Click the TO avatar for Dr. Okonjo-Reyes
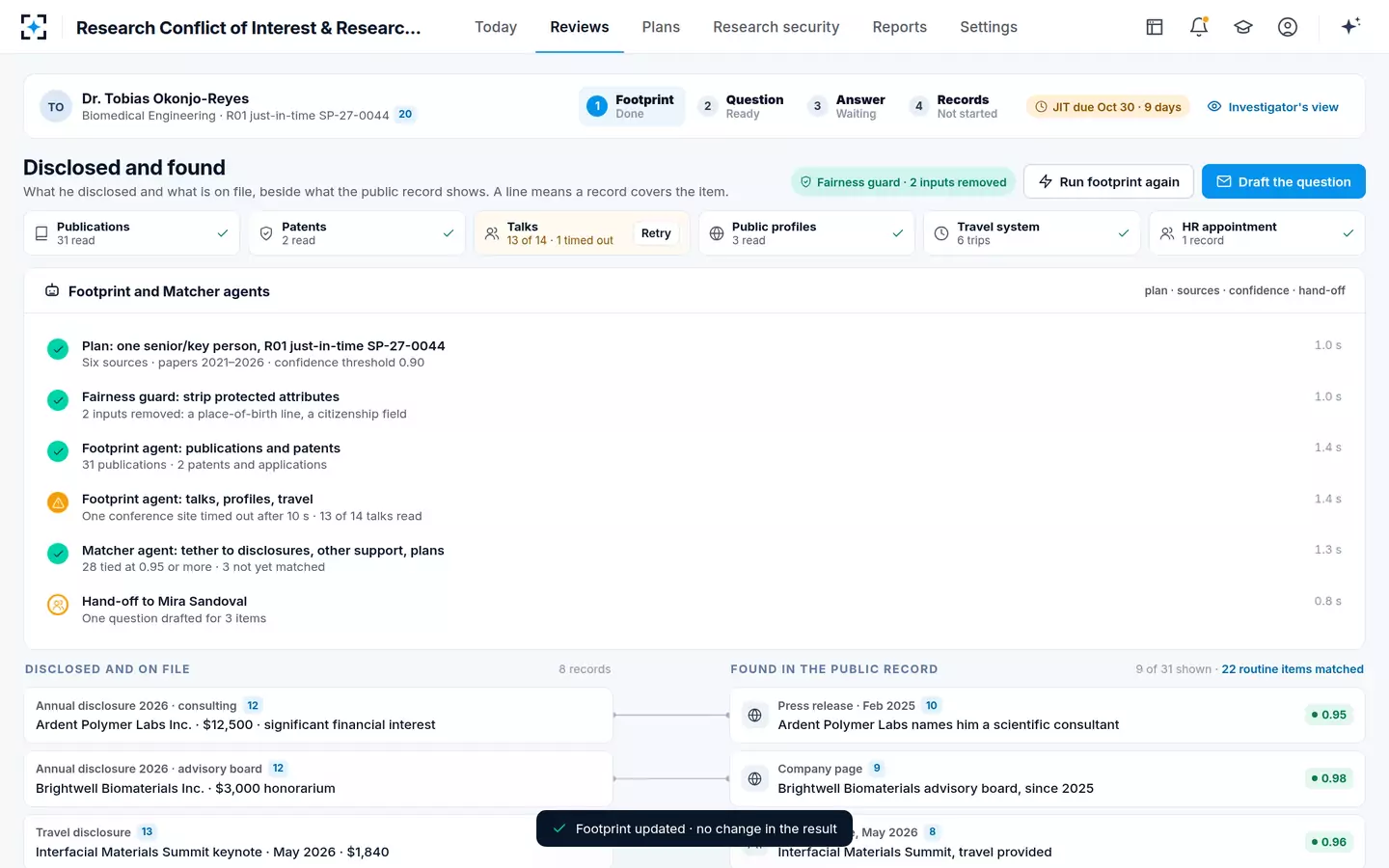Viewport: 1389px width, 868px height. (56, 107)
